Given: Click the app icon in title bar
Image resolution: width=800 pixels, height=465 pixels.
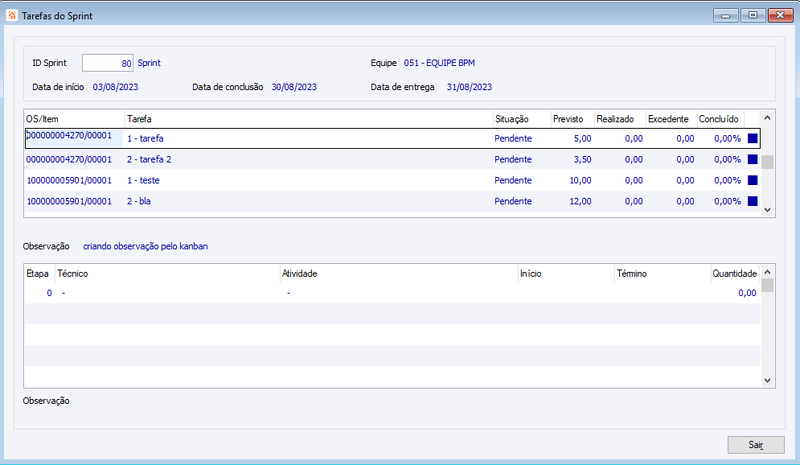Looking at the screenshot, I should (12, 15).
